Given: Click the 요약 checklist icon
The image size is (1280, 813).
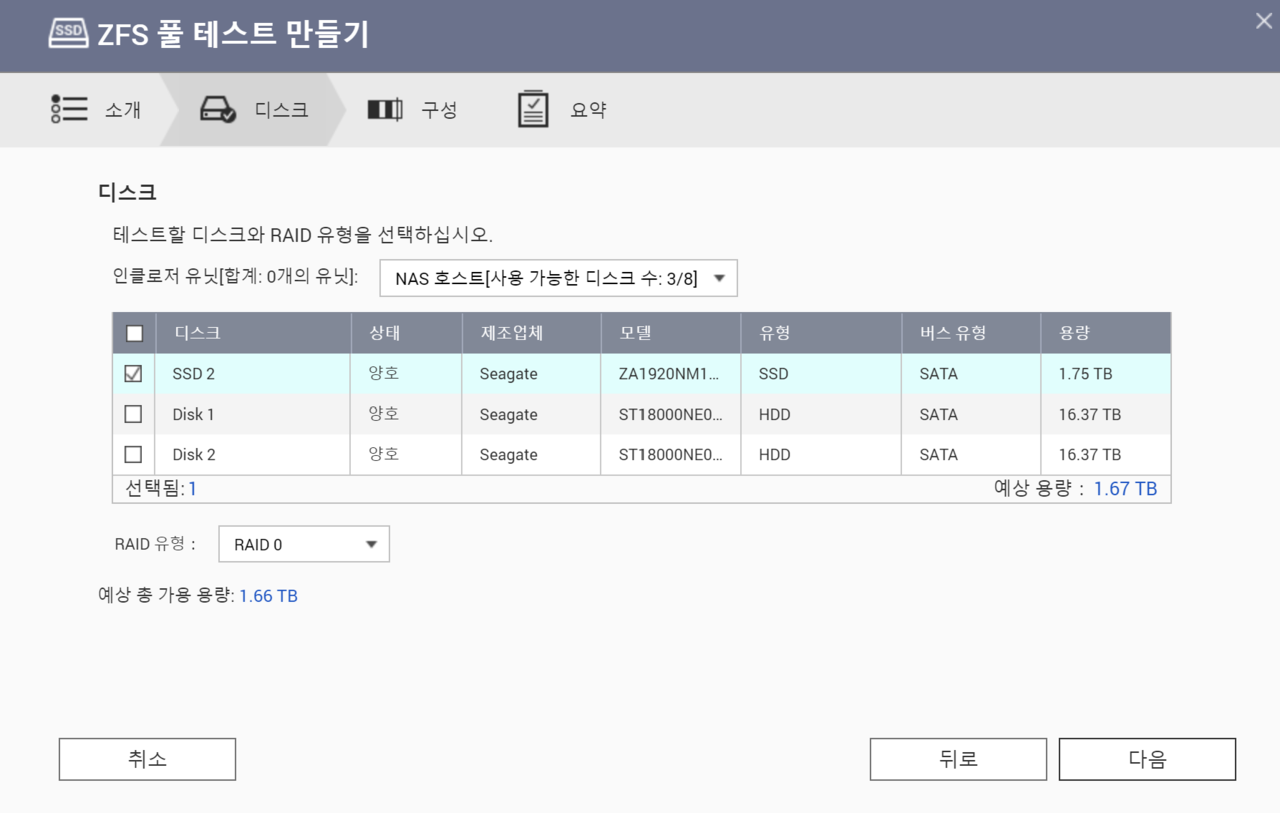Looking at the screenshot, I should pos(533,109).
